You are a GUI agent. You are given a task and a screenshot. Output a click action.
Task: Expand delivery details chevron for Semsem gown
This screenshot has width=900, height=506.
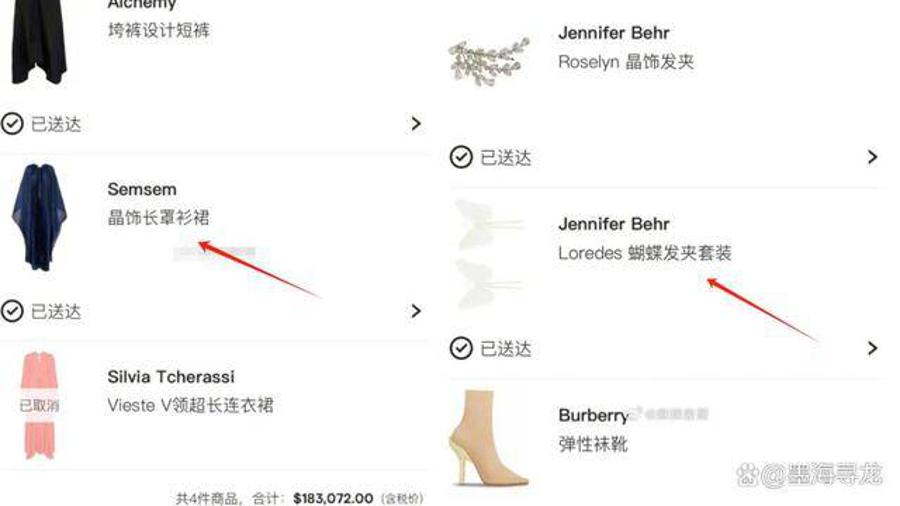pyautogui.click(x=416, y=311)
